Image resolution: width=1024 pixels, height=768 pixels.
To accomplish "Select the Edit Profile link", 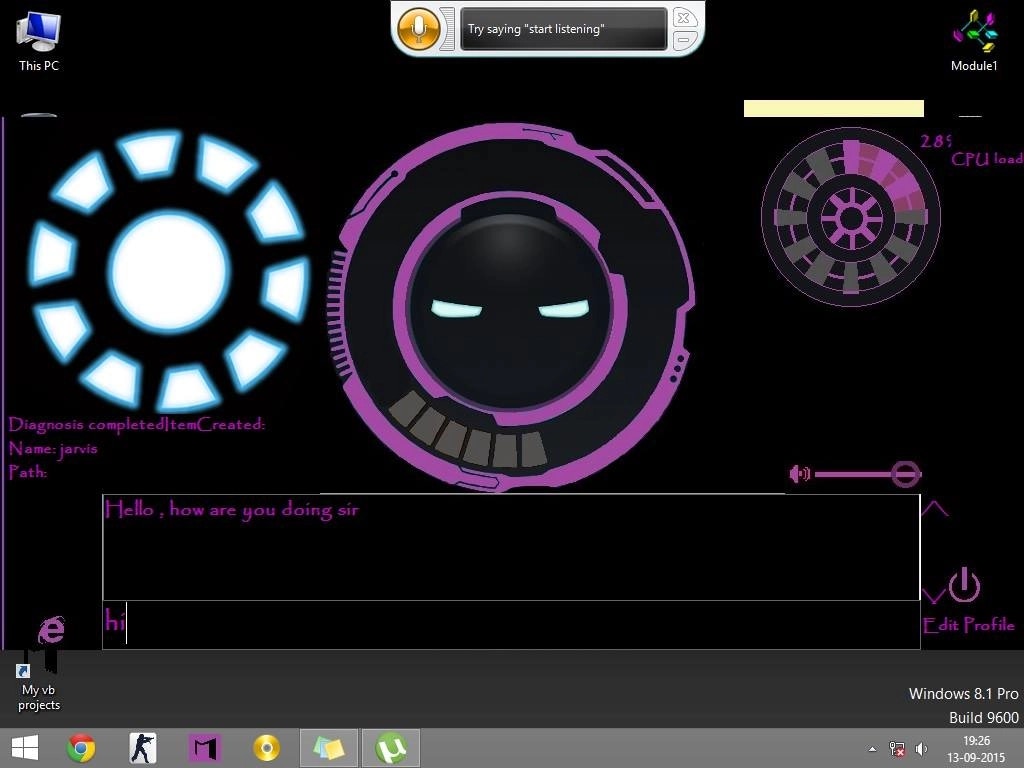I will click(x=969, y=625).
